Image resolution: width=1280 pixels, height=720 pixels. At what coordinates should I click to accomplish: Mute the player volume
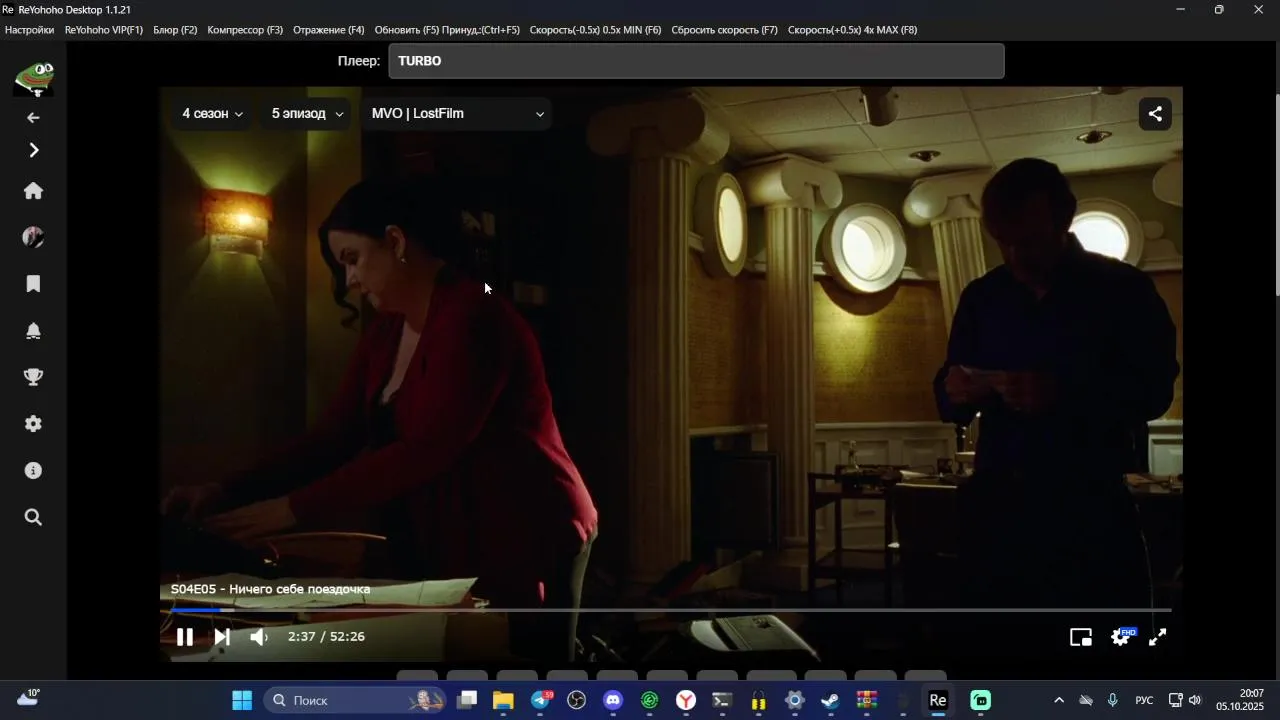[x=259, y=637]
